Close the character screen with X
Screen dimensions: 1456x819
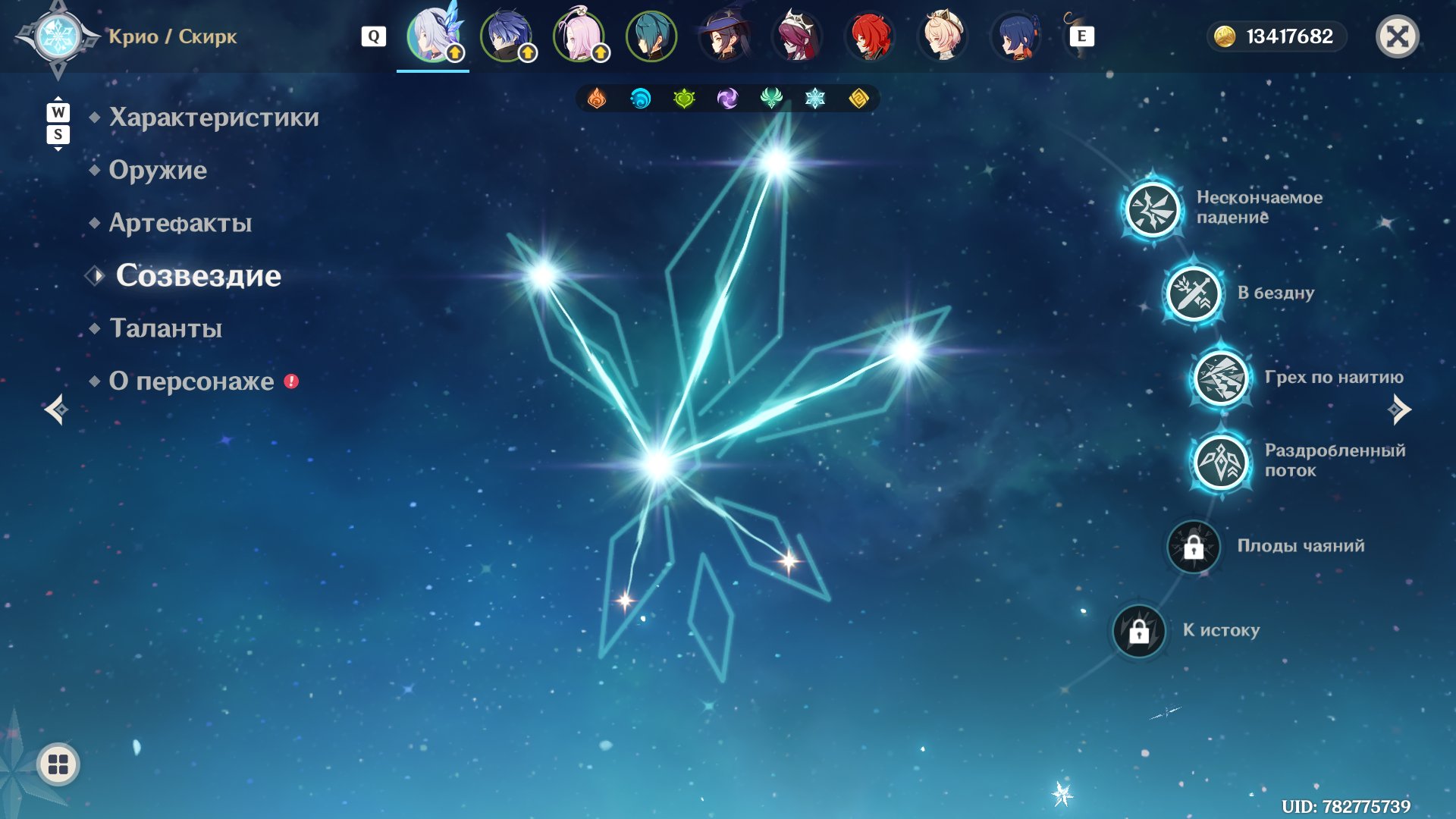tap(1398, 36)
